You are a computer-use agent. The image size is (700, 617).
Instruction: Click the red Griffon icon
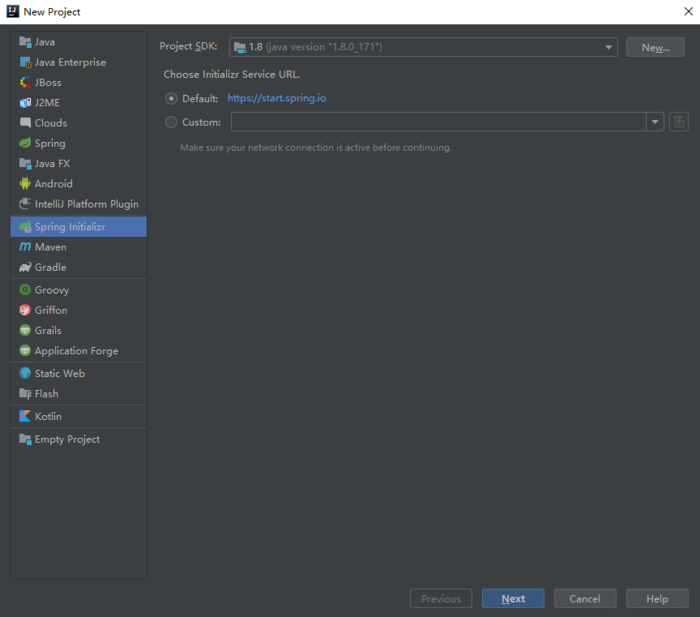(x=25, y=310)
